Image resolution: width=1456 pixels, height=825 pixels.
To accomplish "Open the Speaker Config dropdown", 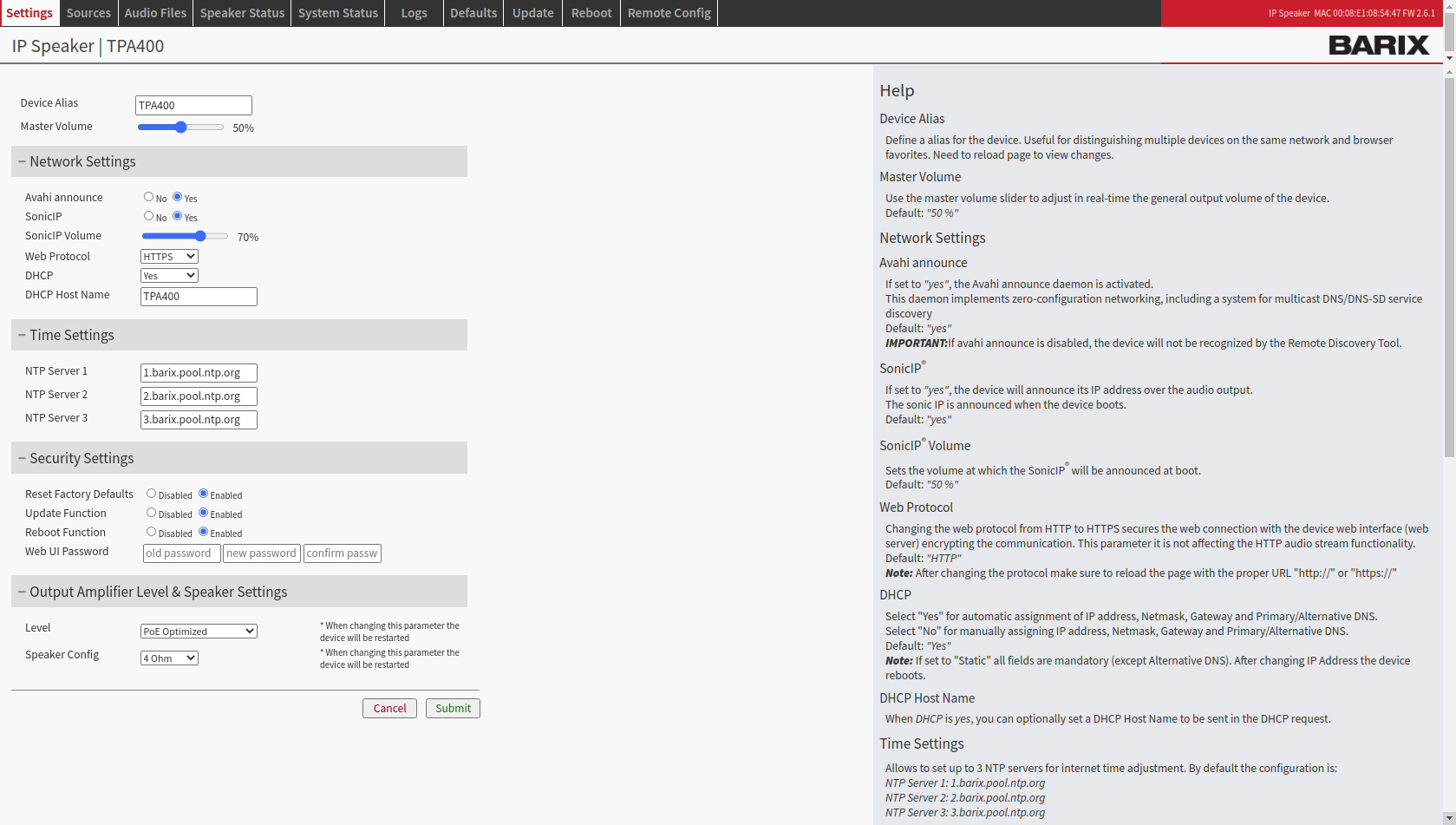I will tap(169, 658).
